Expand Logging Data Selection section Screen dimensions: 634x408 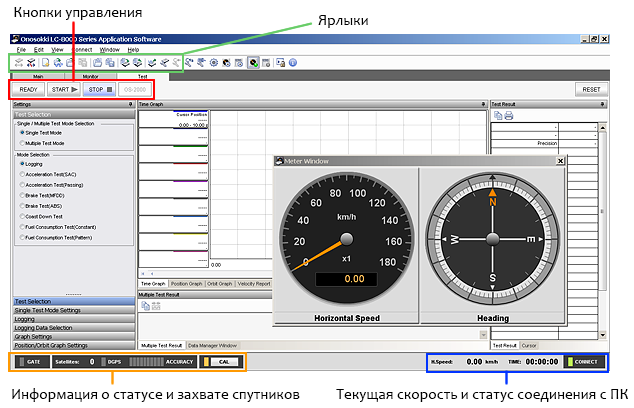pyautogui.click(x=74, y=328)
